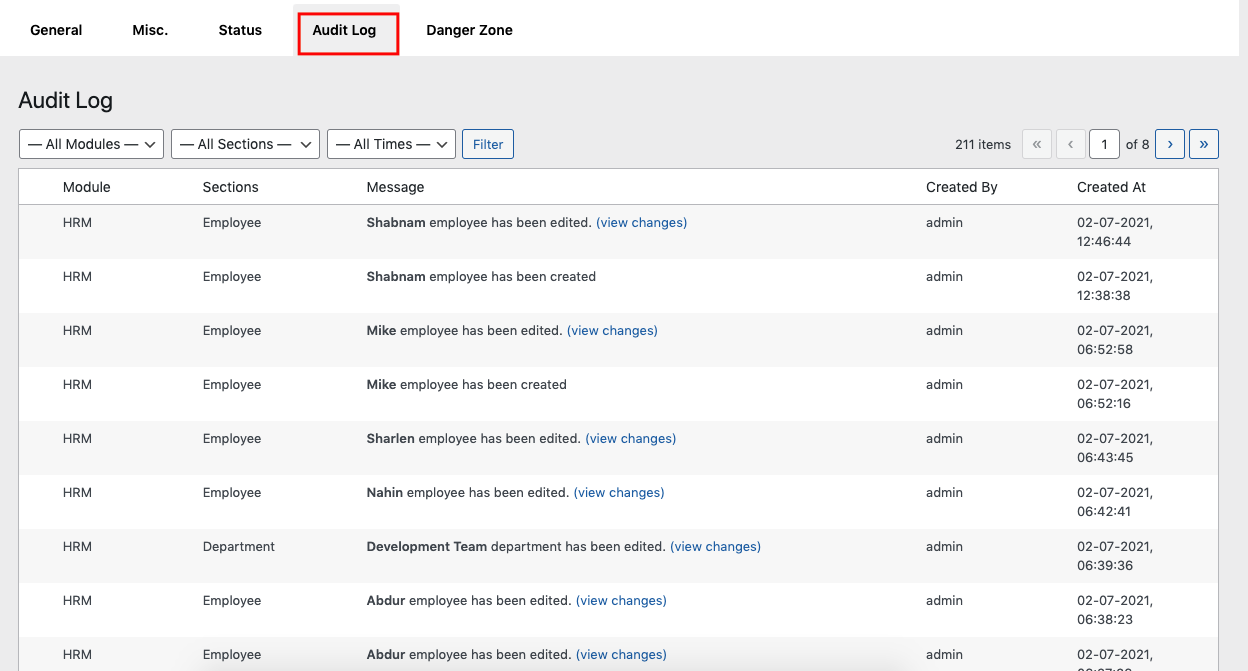View changes for Nahin employee edit

619,493
